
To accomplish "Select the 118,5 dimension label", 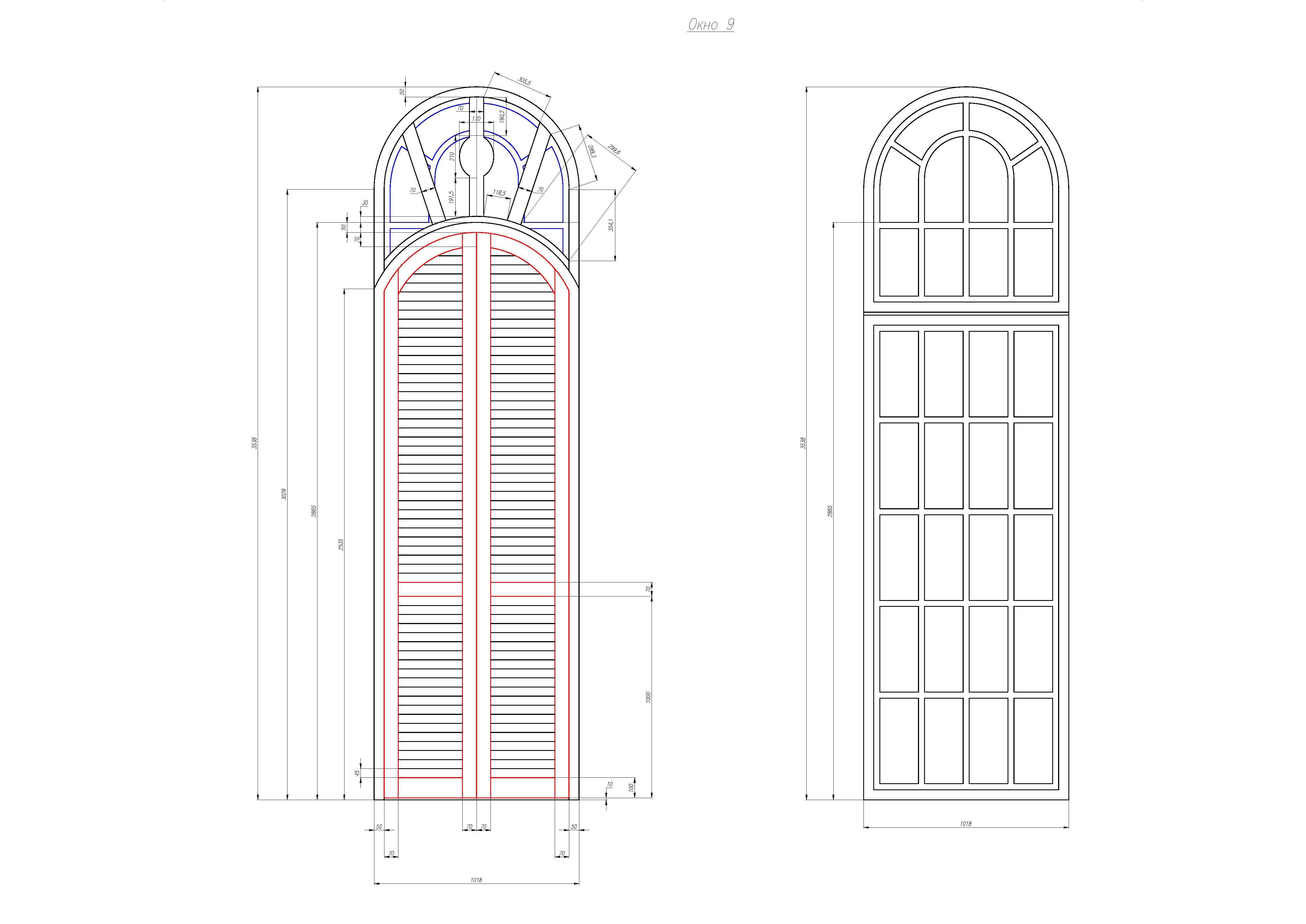I will [499, 193].
